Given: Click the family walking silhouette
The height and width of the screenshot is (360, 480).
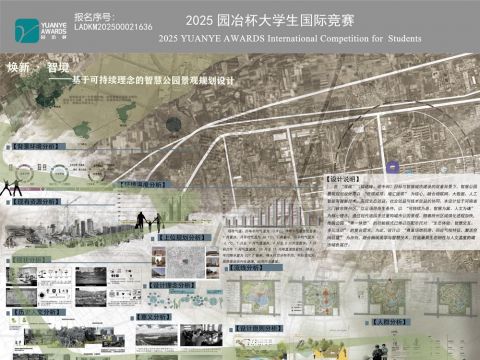Looking at the screenshot, I should [x=149, y=222].
